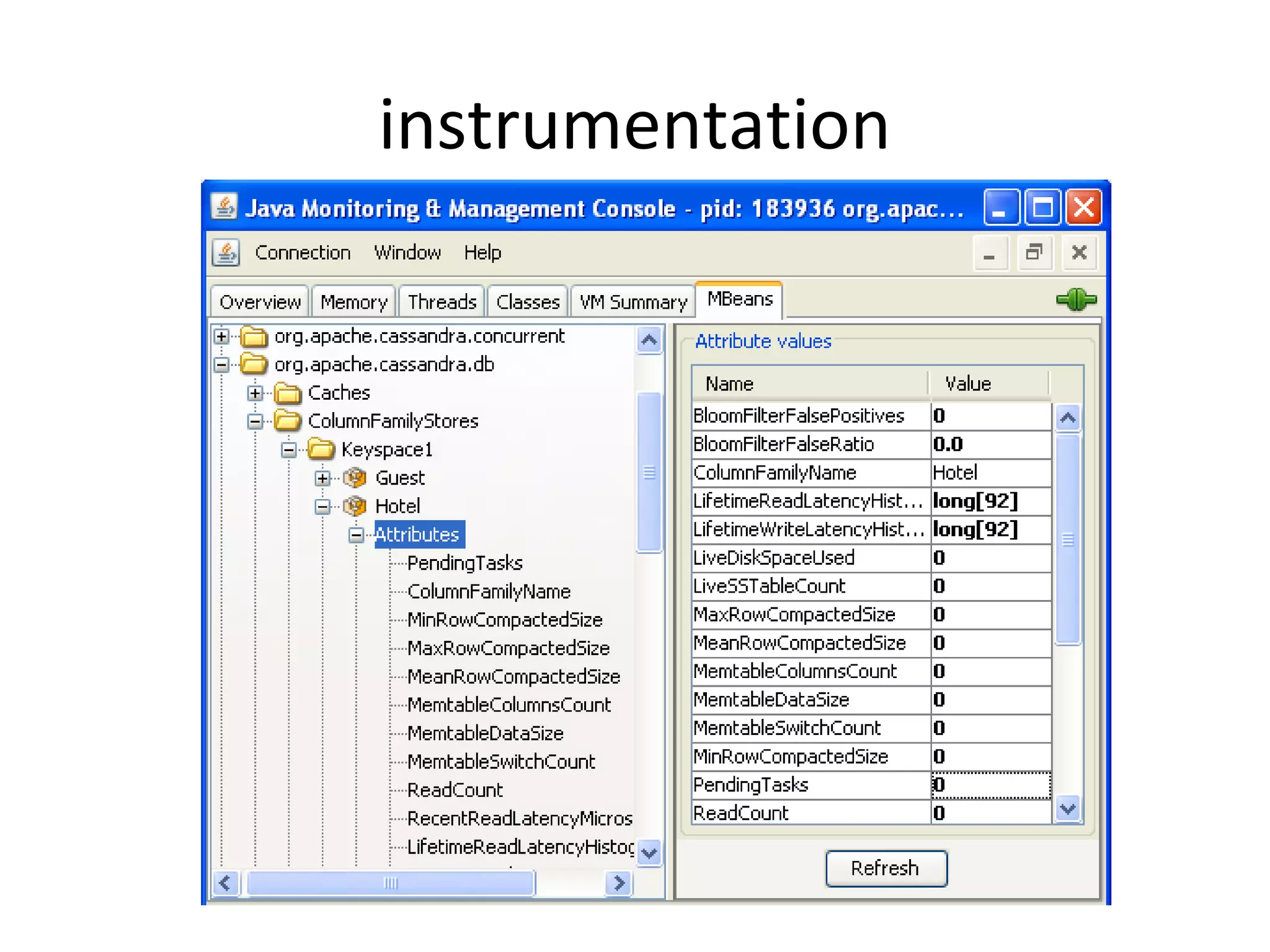Select ReadCount in the tree
Image resolution: width=1270 pixels, height=952 pixels.
coord(455,790)
